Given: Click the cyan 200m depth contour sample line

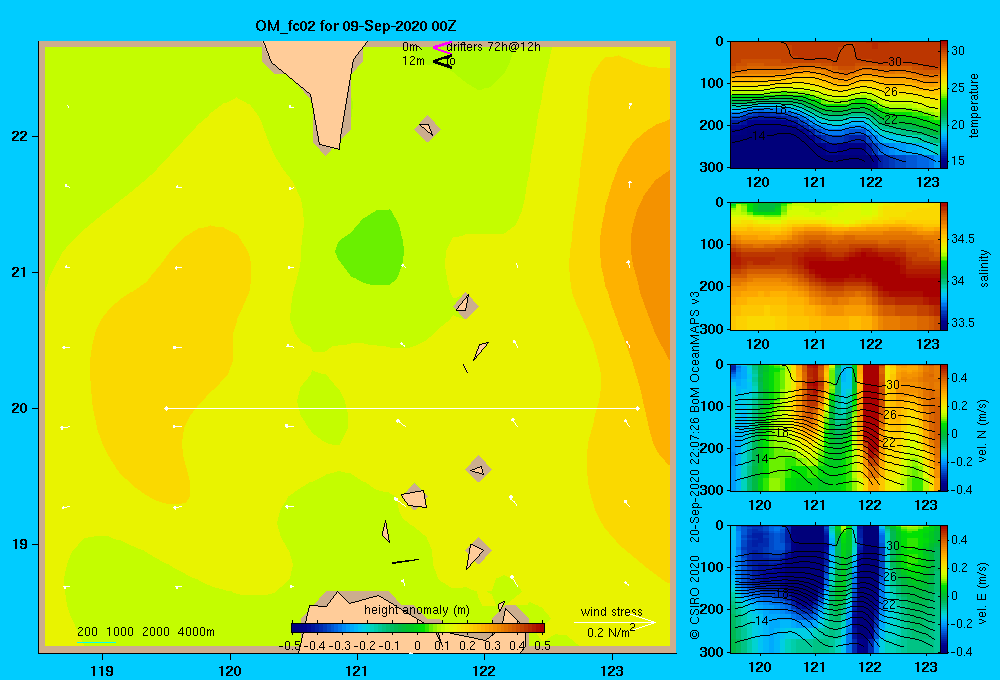Looking at the screenshot, I should [x=96, y=642].
